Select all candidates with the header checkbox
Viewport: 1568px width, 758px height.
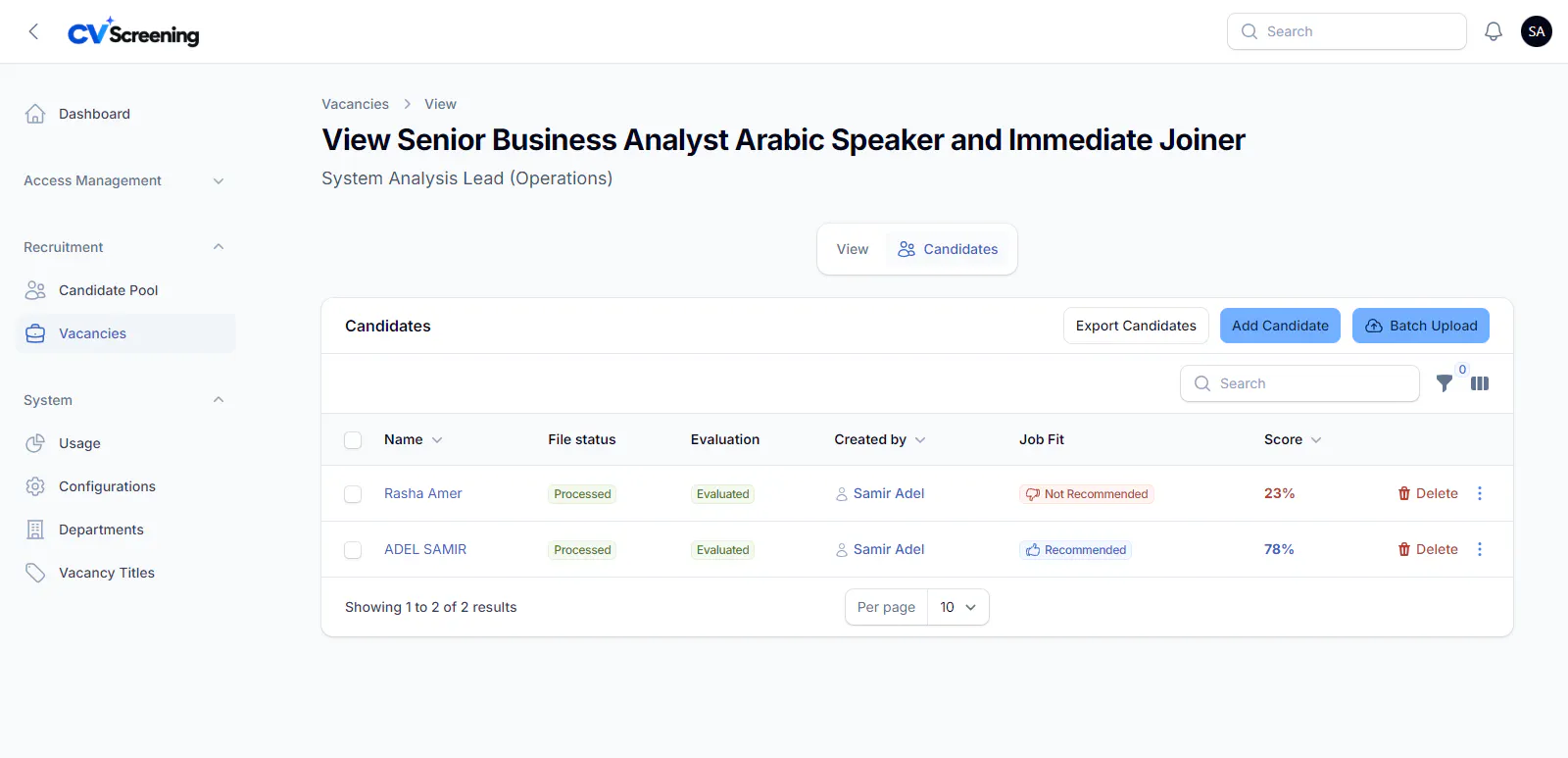click(x=353, y=440)
